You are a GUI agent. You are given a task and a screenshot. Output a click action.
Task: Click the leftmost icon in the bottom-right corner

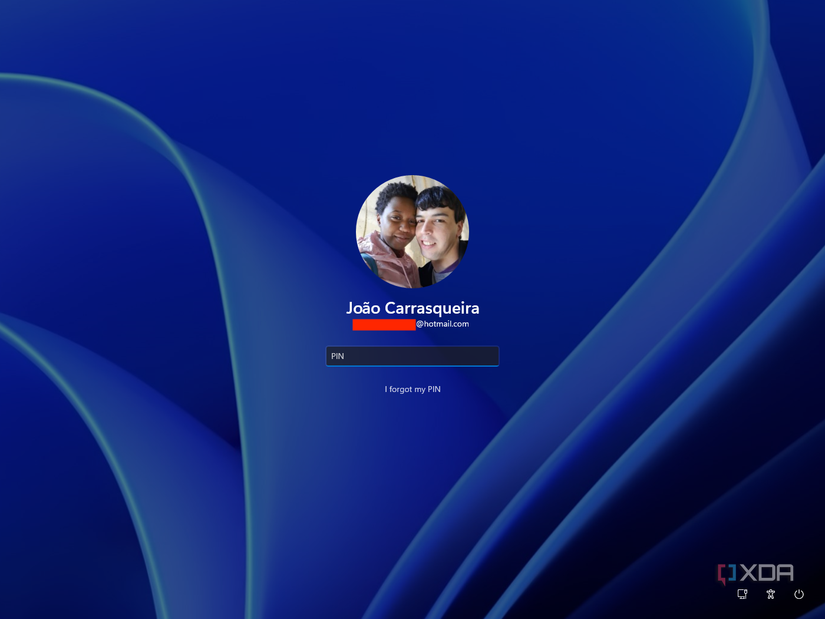[741, 594]
